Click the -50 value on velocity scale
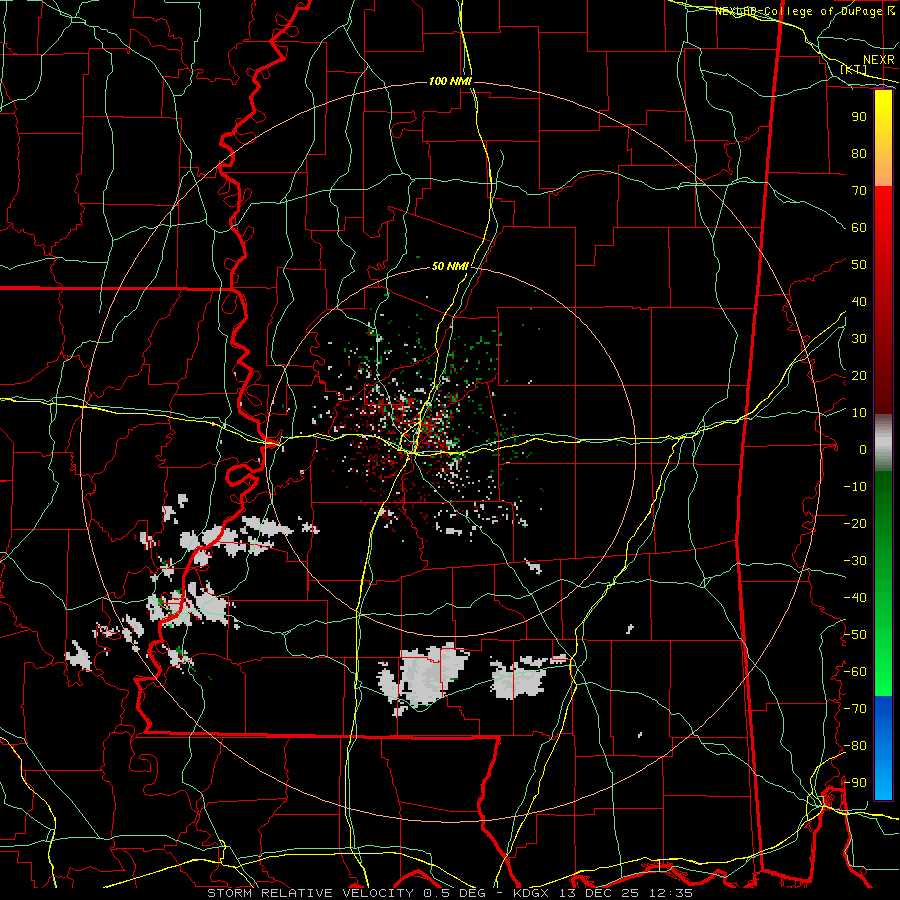The image size is (900, 900). pos(855,635)
